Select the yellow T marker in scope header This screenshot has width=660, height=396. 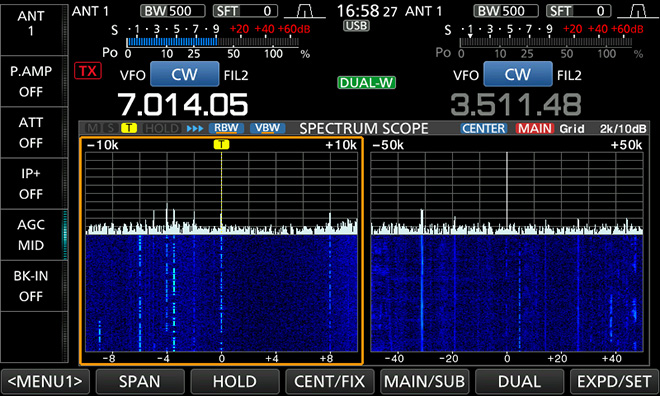tap(129, 128)
